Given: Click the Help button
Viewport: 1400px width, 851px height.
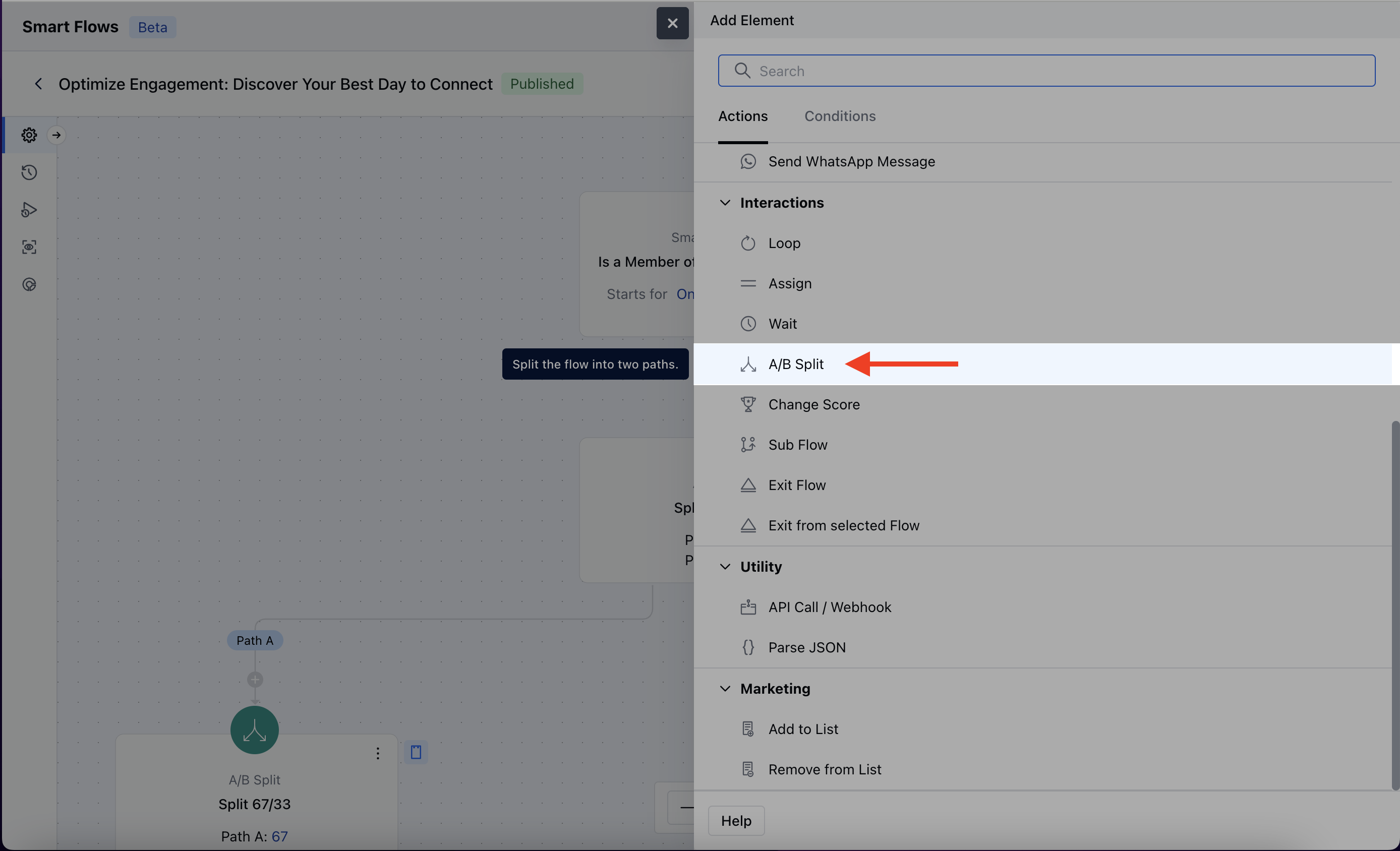Looking at the screenshot, I should (735, 820).
